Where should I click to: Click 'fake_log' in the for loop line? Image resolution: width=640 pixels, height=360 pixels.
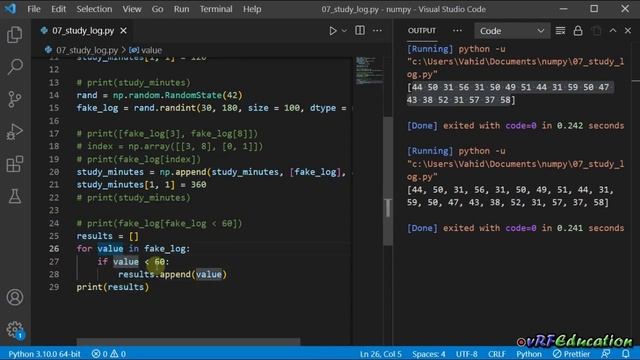pos(164,249)
